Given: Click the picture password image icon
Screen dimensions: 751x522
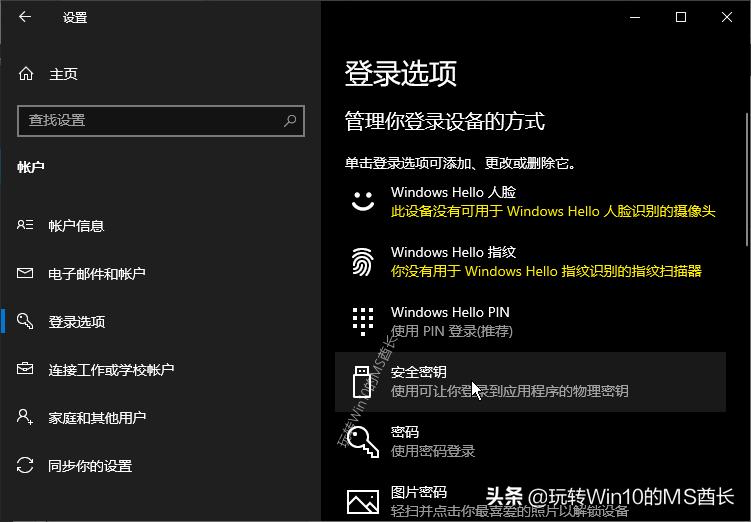Looking at the screenshot, I should tap(363, 501).
